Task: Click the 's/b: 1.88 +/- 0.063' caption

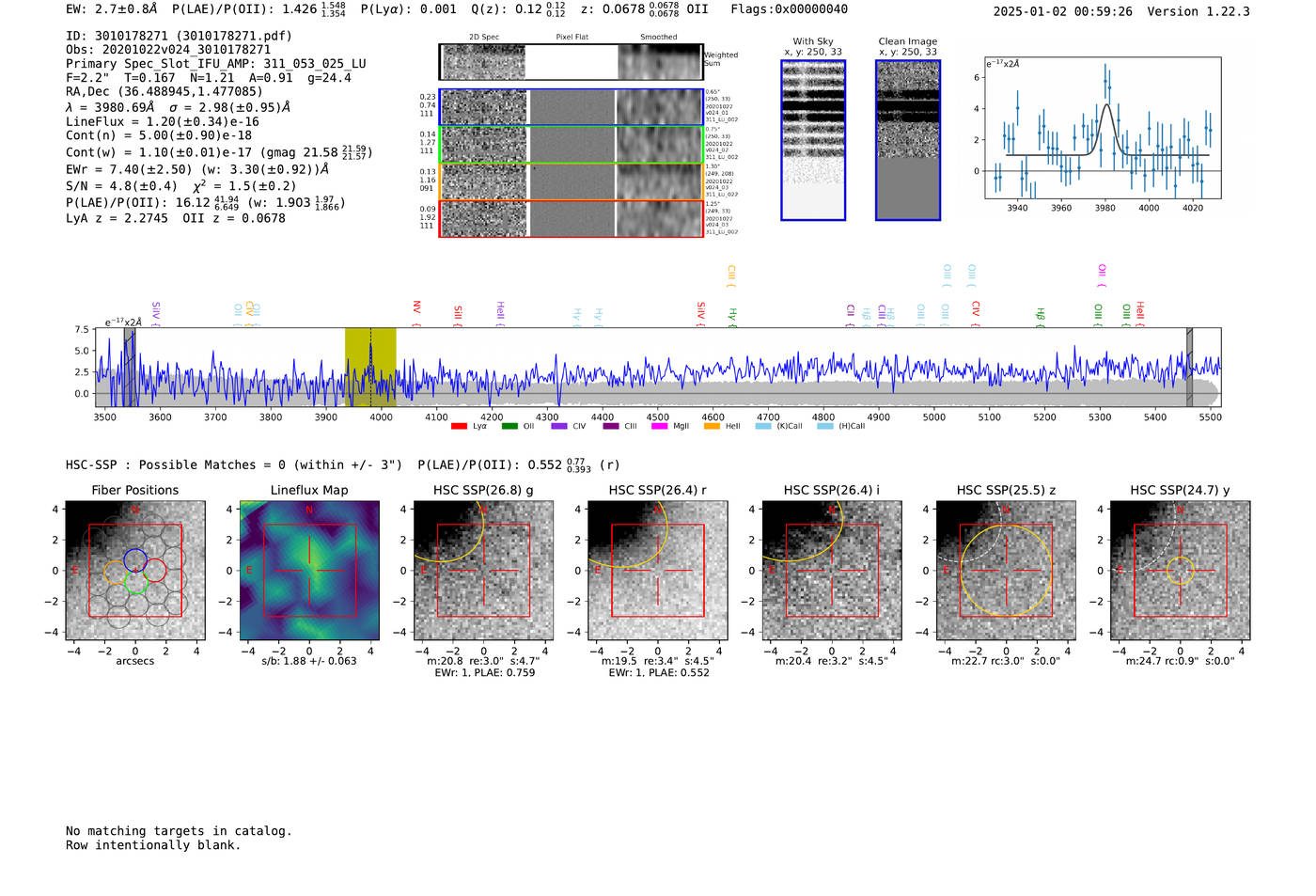Action: click(309, 661)
